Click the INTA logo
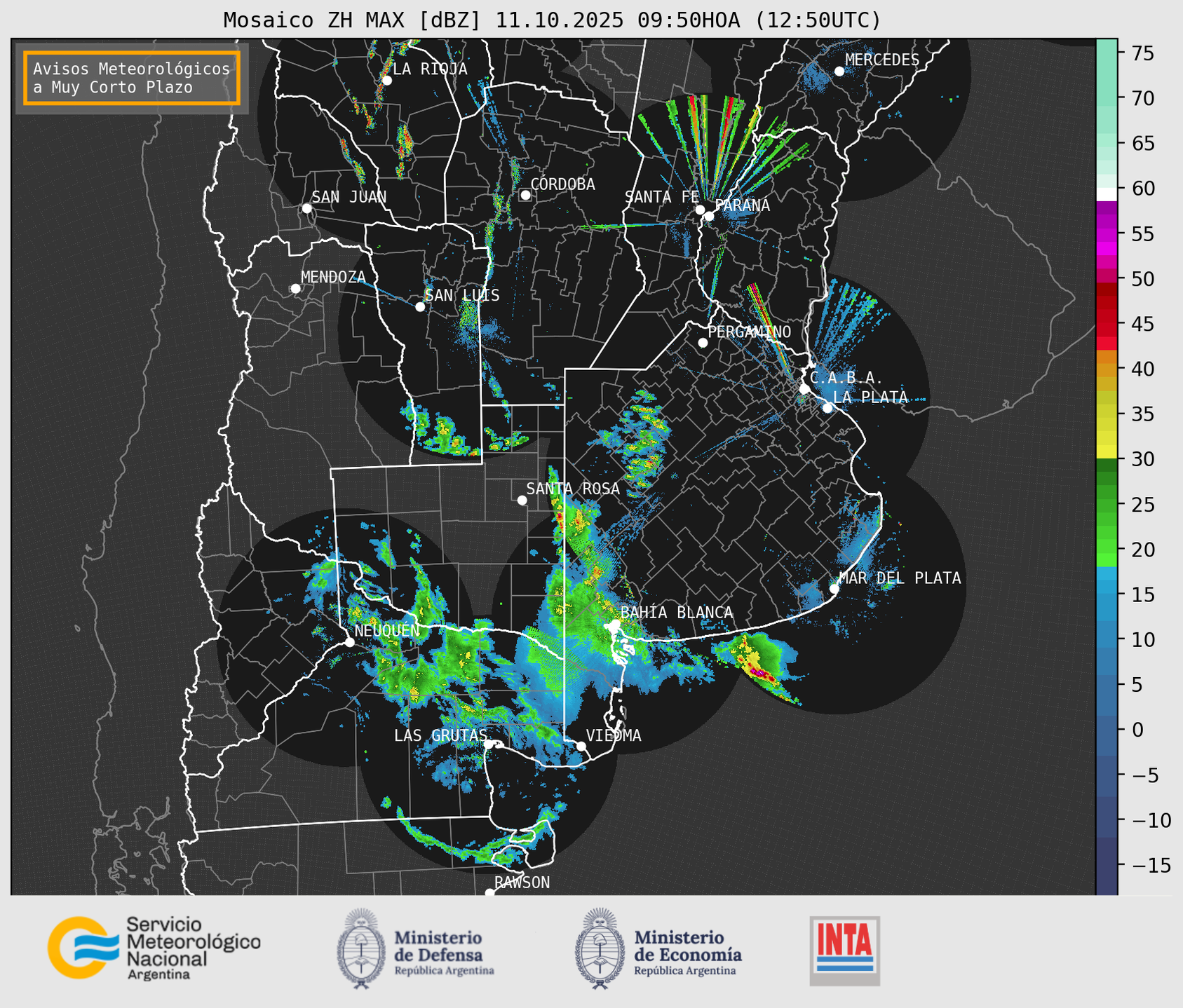1183x1008 pixels. click(844, 949)
